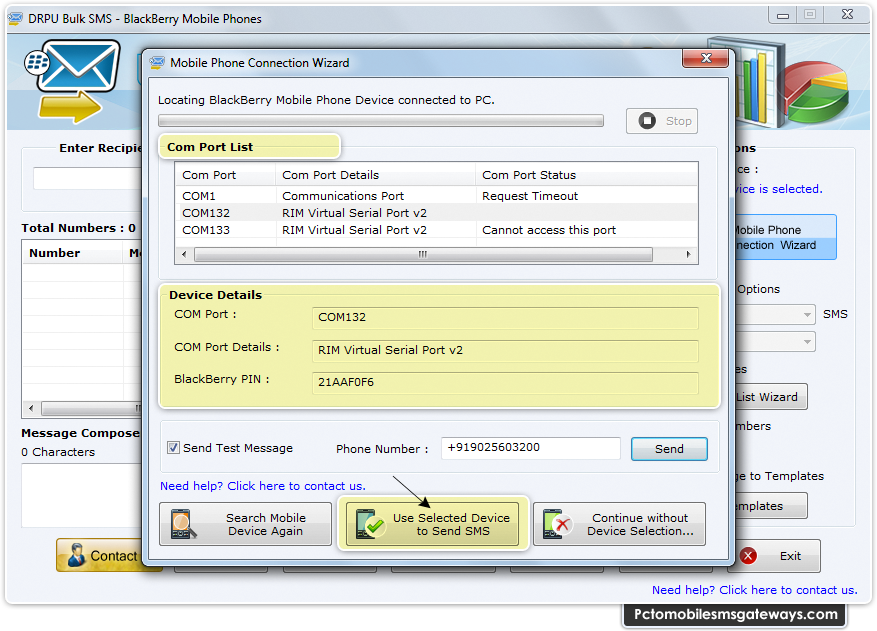Open the wizard's contact us help link
Screen dimensions: 877x631
pyautogui.click(x=263, y=486)
